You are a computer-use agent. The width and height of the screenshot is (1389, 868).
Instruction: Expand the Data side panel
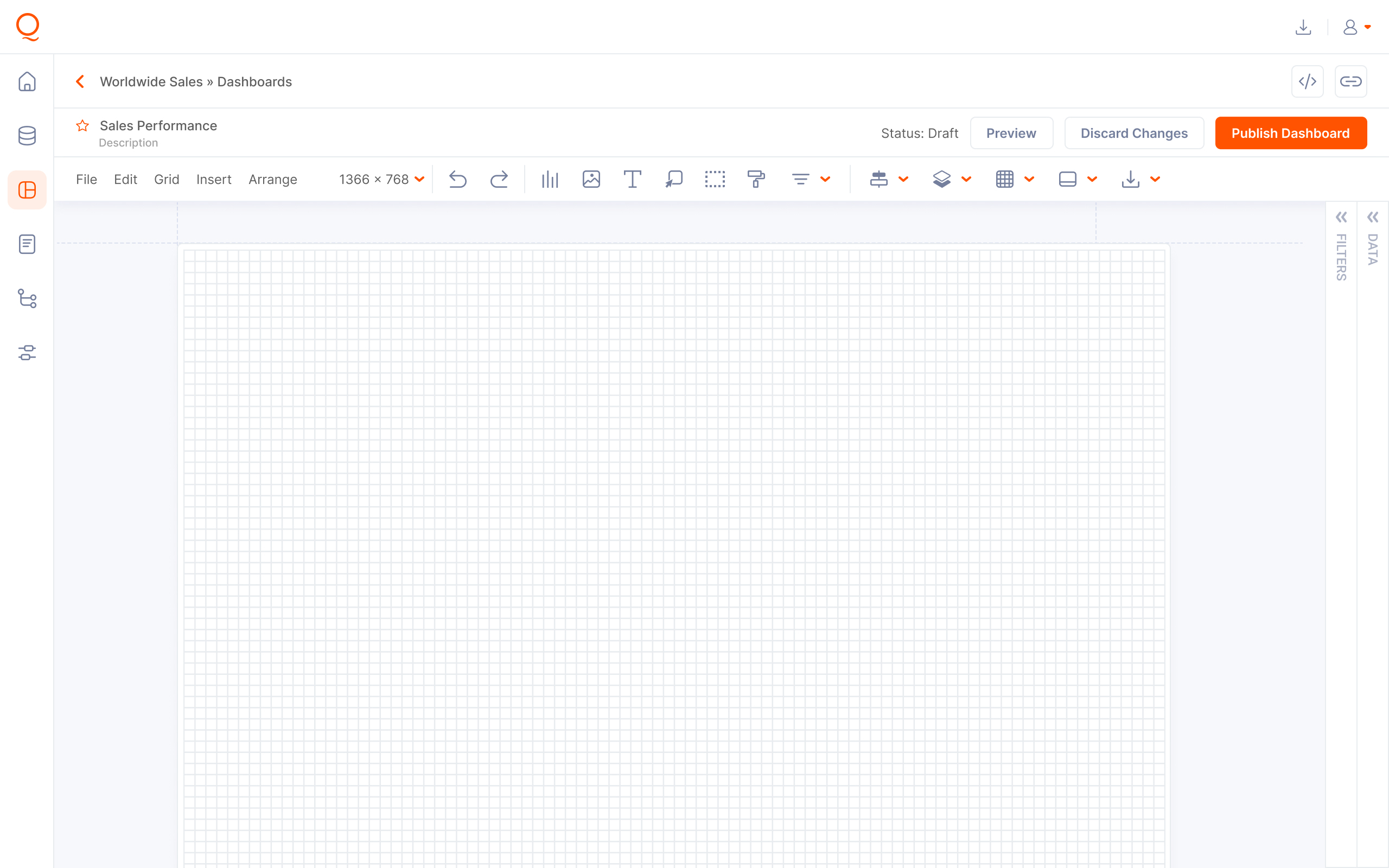[1372, 218]
